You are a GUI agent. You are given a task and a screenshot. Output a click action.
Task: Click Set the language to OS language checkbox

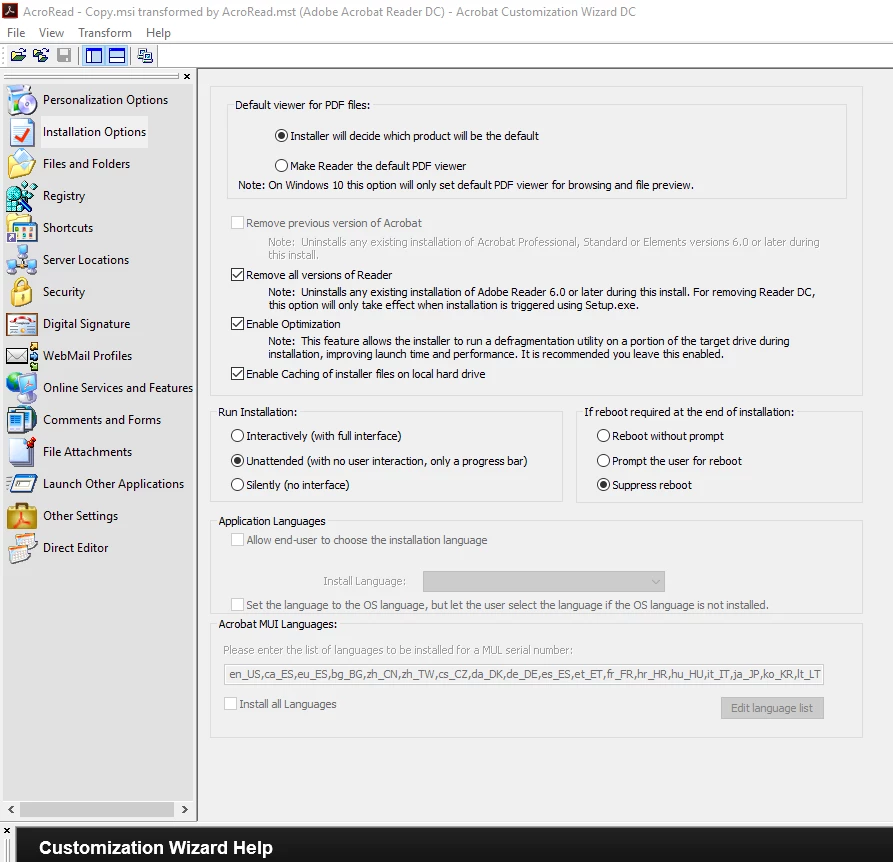(237, 605)
